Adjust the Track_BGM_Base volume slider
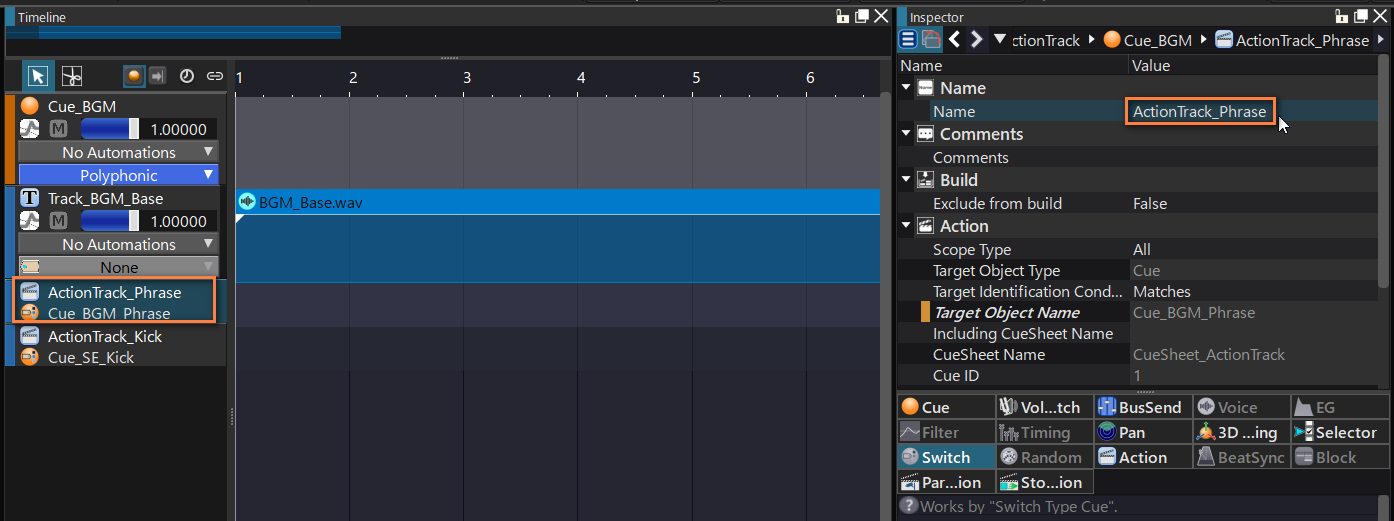The height and width of the screenshot is (521, 1394). point(110,221)
